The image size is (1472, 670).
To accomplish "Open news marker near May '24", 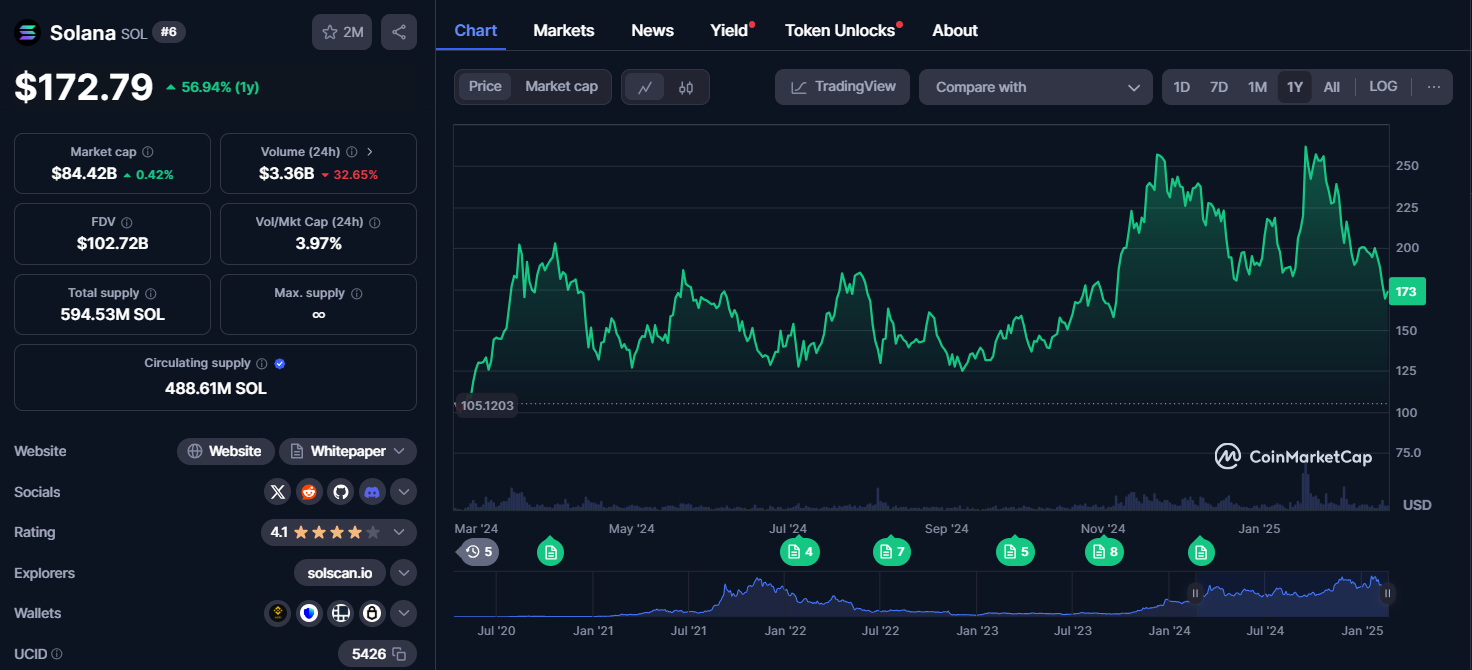I will click(x=550, y=551).
